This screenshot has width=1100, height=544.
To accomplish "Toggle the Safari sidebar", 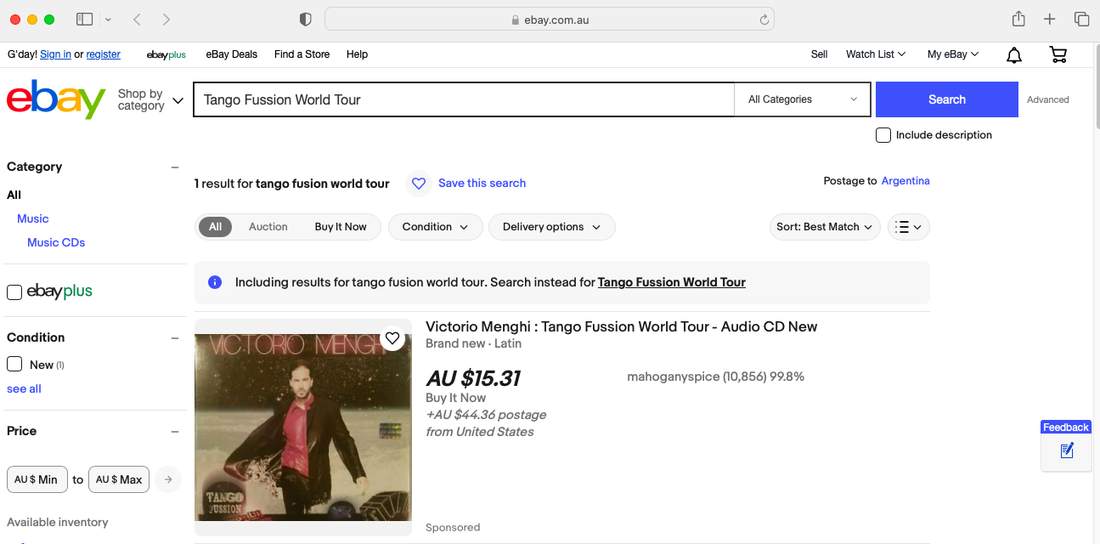I will [x=84, y=20].
